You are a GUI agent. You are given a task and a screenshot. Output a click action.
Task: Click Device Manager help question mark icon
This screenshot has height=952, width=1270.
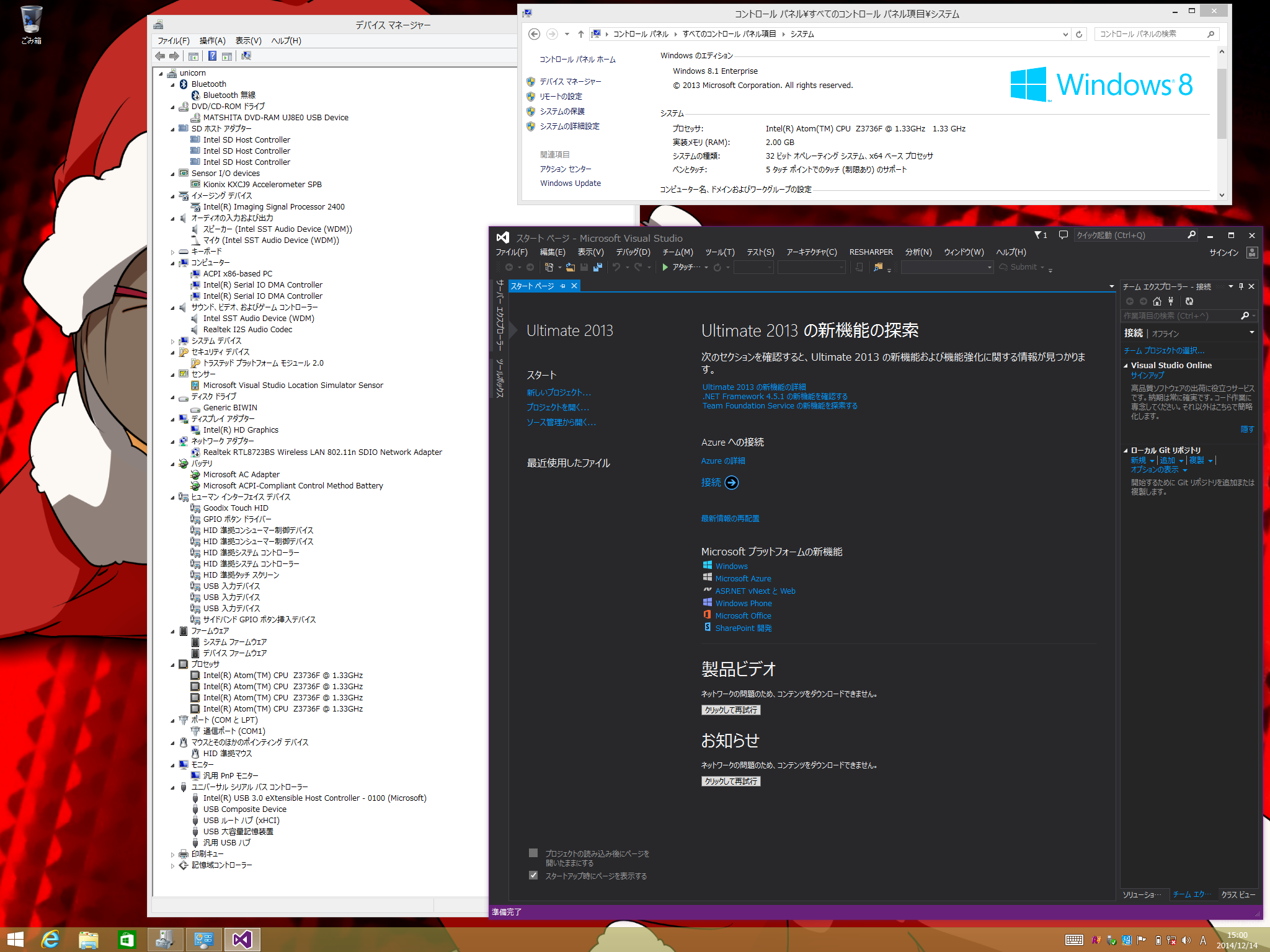click(x=212, y=56)
